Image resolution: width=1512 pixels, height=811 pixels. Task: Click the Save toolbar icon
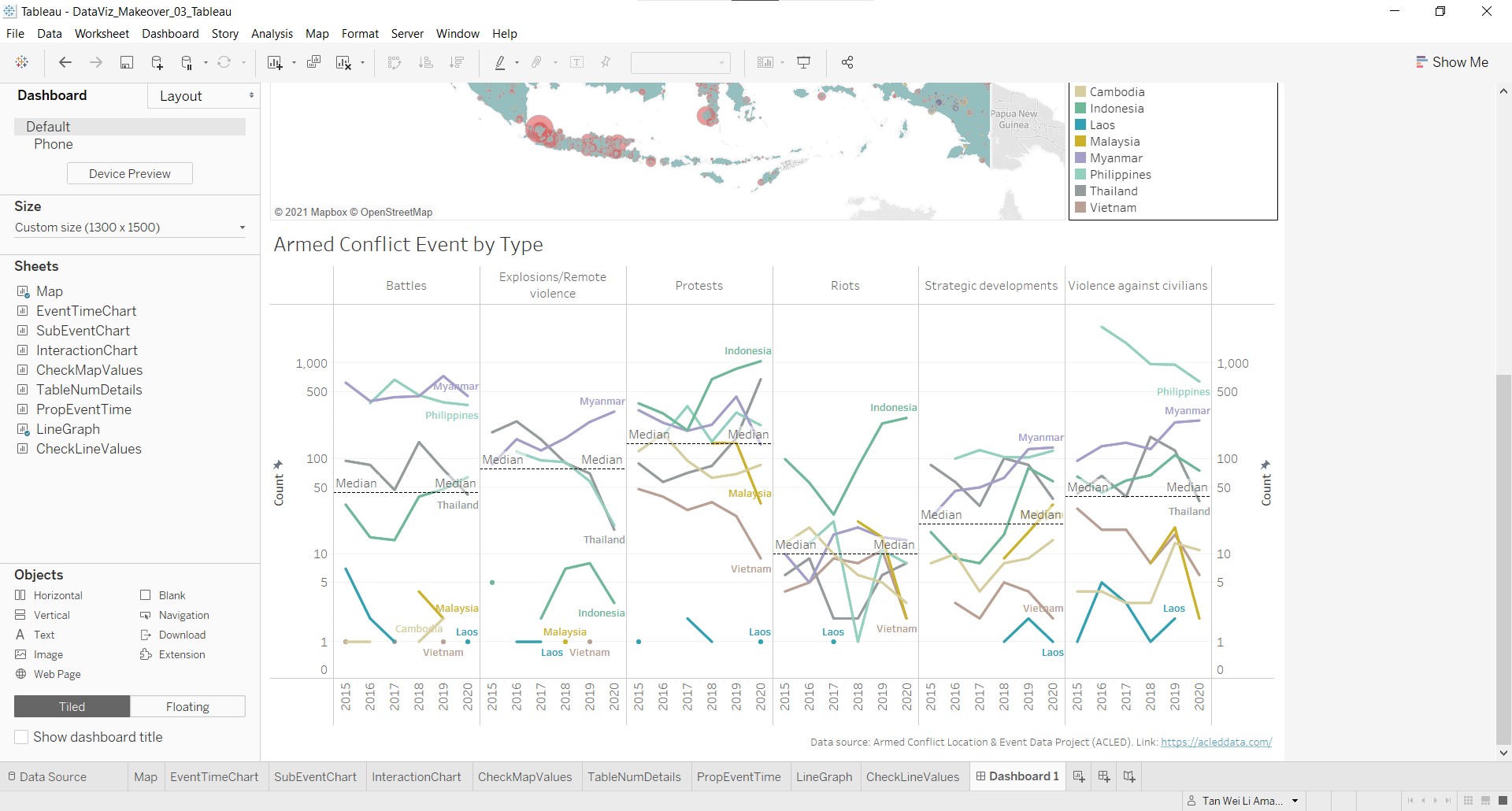pos(126,63)
